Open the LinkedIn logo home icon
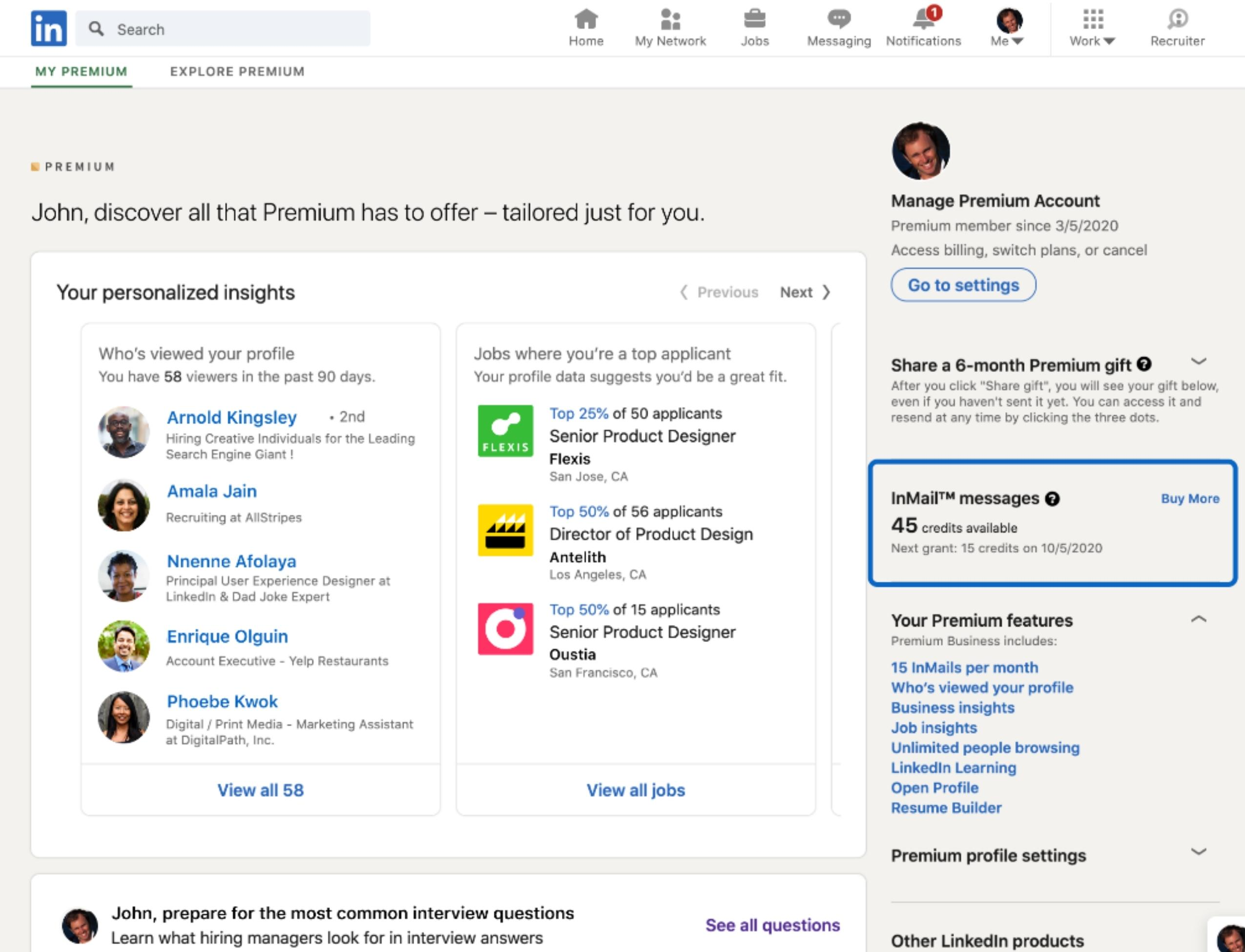The height and width of the screenshot is (952, 1245). pyautogui.click(x=49, y=28)
